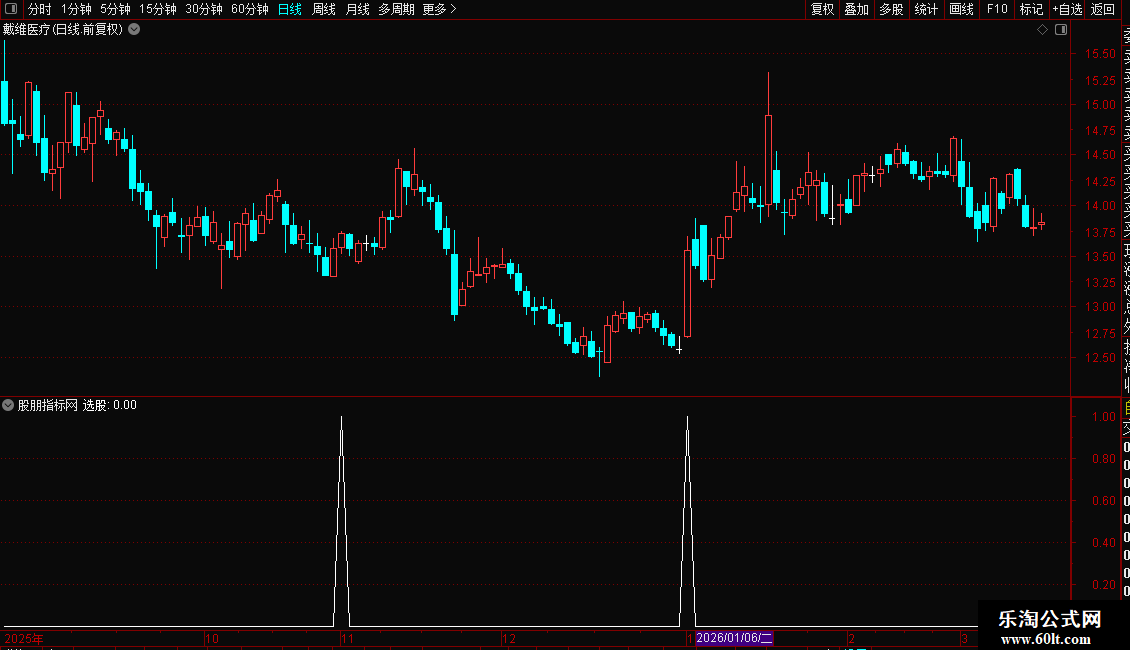The height and width of the screenshot is (650, 1130).
Task: Click the tall red candle at the January high
Action: [x=768, y=159]
